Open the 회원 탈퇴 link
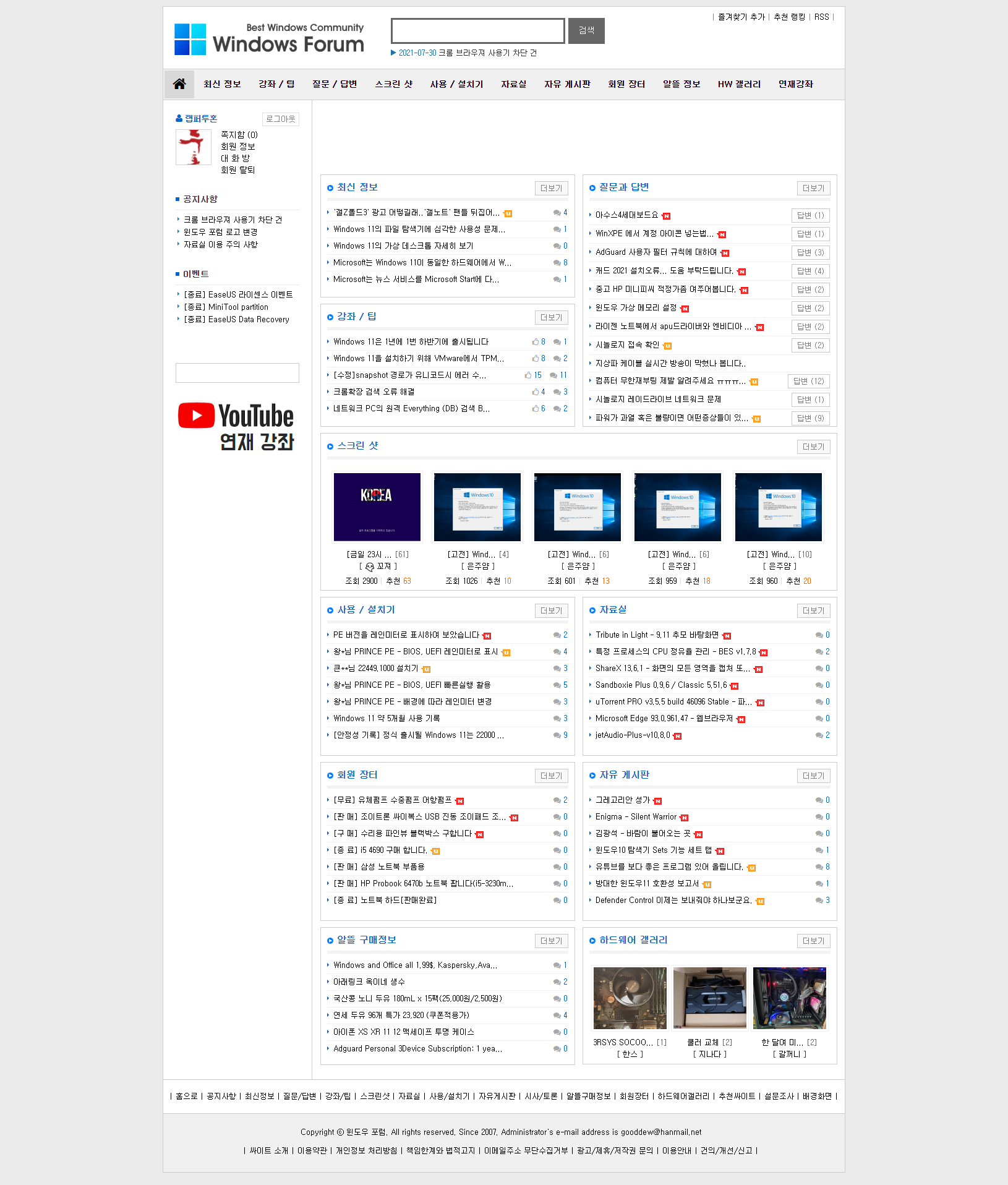 pyautogui.click(x=238, y=170)
